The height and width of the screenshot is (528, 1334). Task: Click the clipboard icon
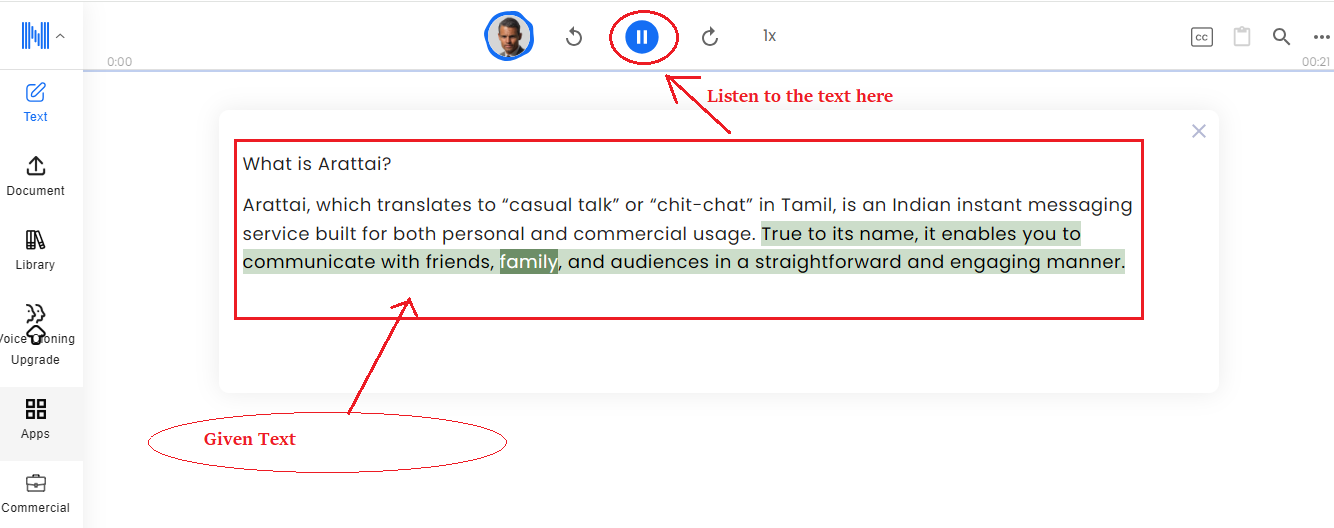(1242, 37)
